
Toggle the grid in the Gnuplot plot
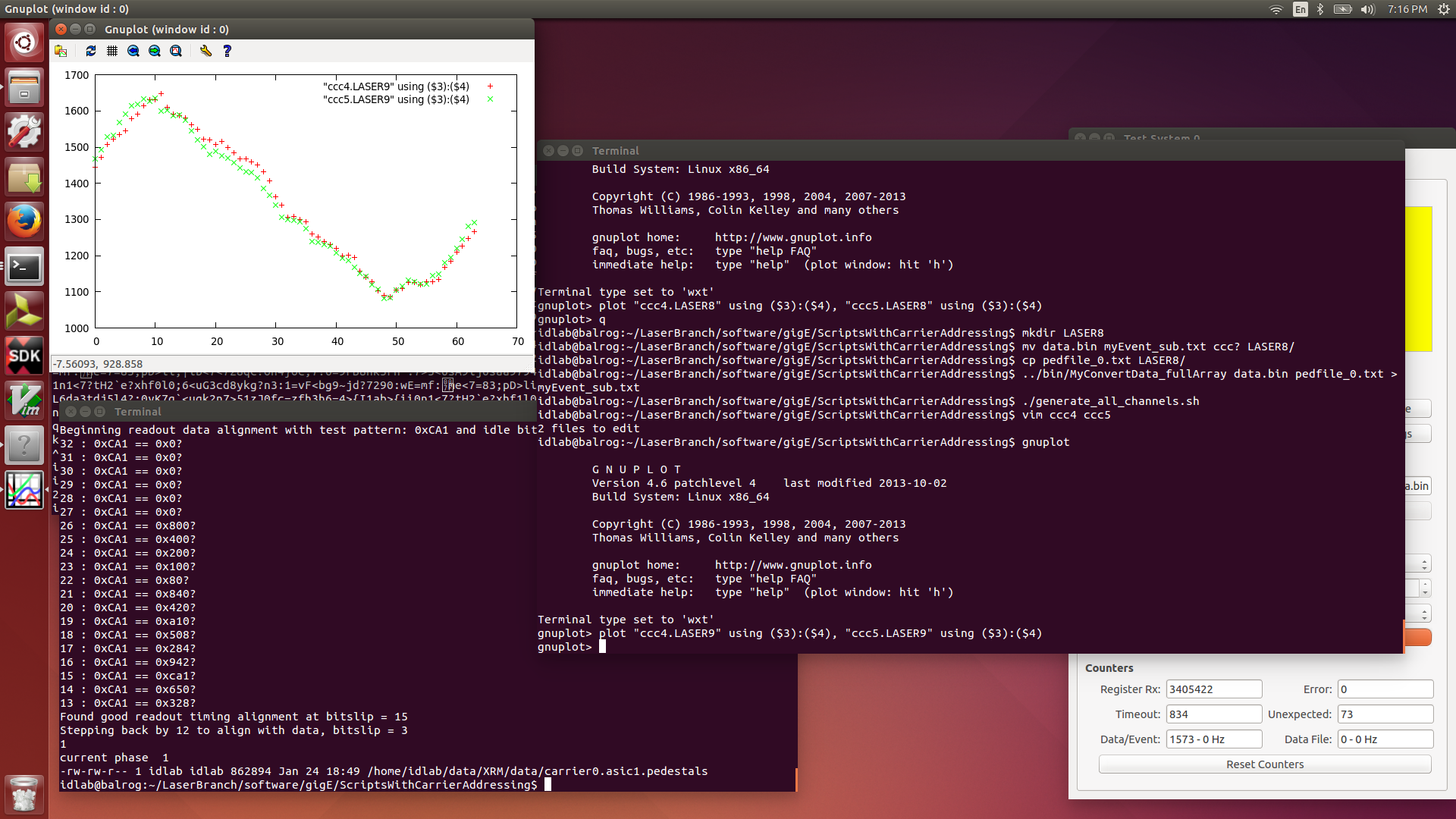point(112,51)
